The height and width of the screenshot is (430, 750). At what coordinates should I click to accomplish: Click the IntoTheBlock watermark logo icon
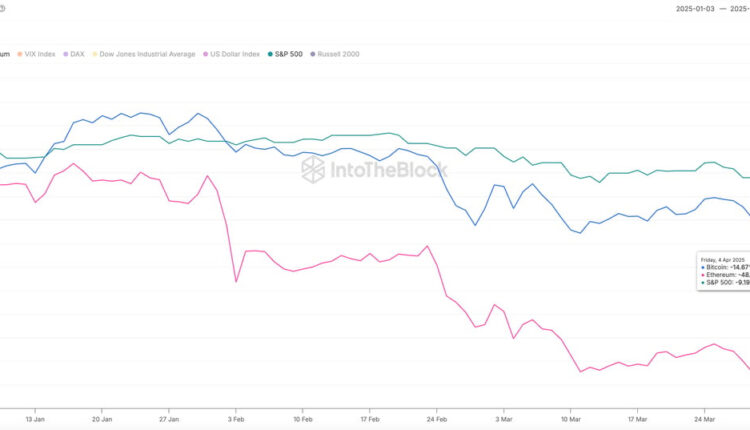(x=313, y=169)
